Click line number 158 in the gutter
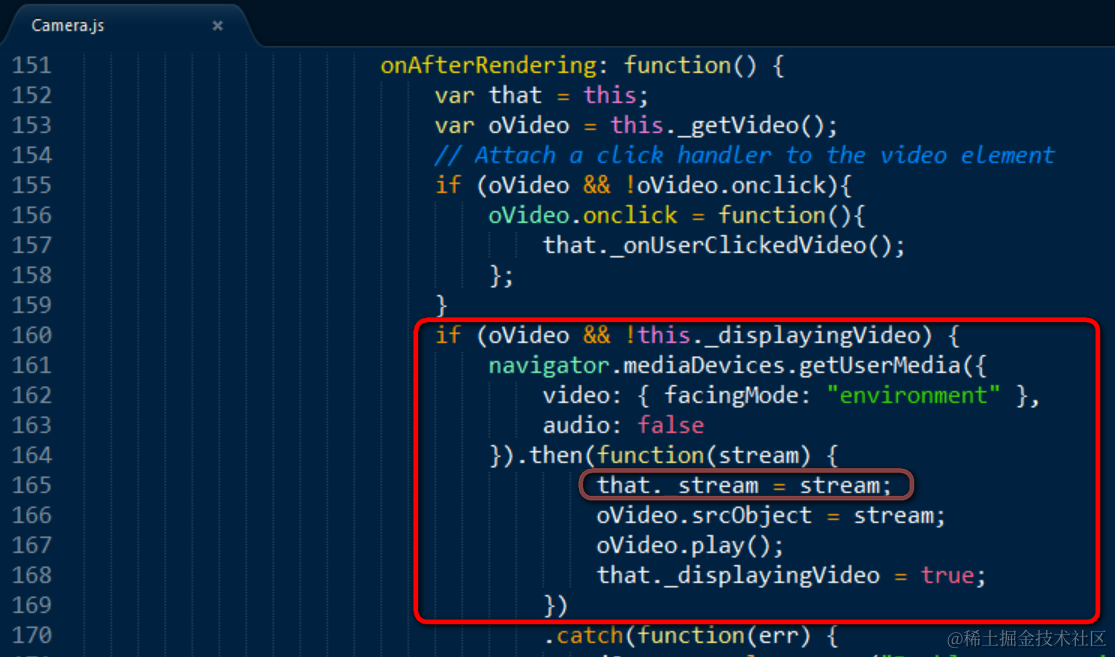This screenshot has width=1115, height=657. (x=32, y=274)
